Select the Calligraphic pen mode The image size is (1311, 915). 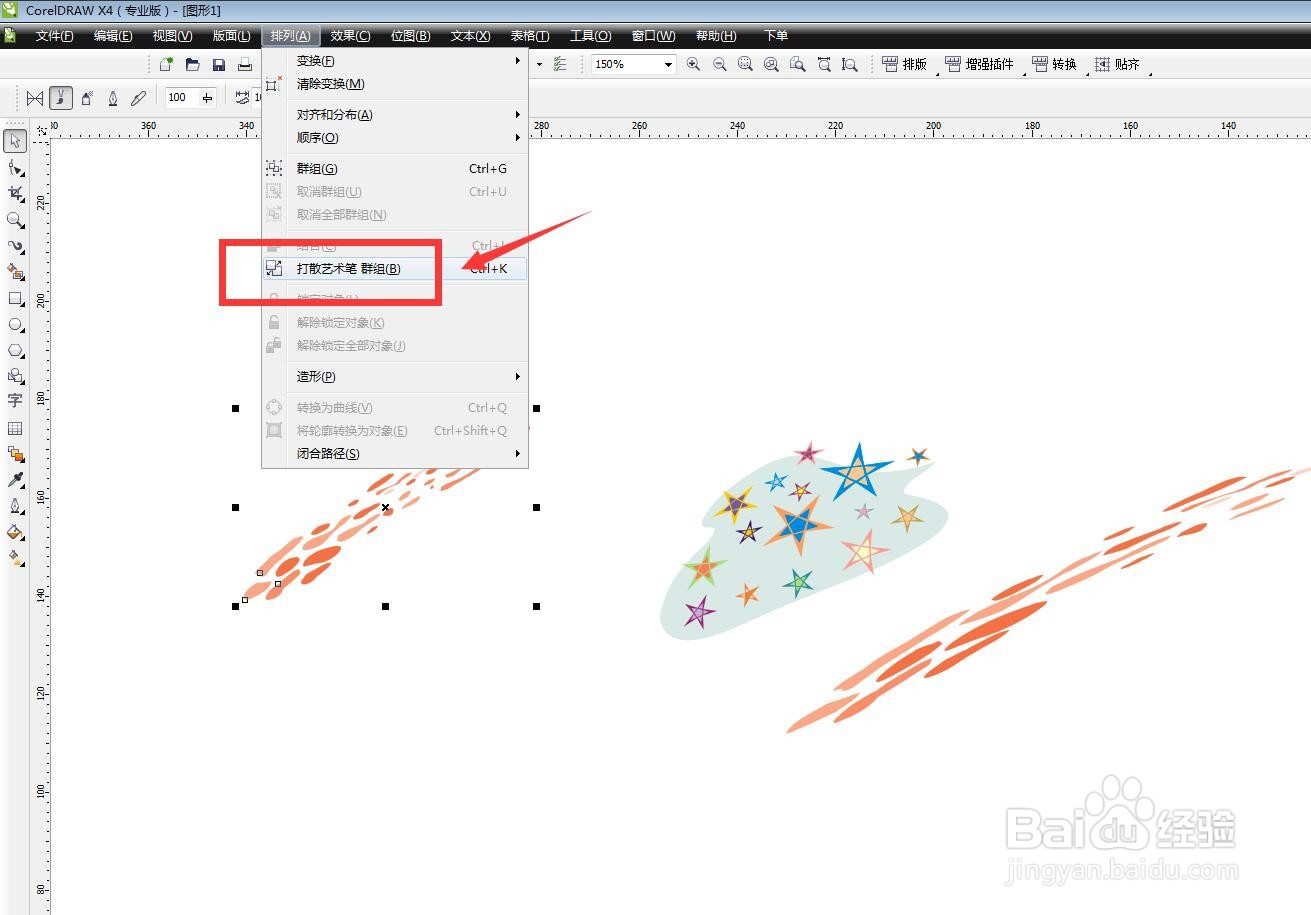113,98
